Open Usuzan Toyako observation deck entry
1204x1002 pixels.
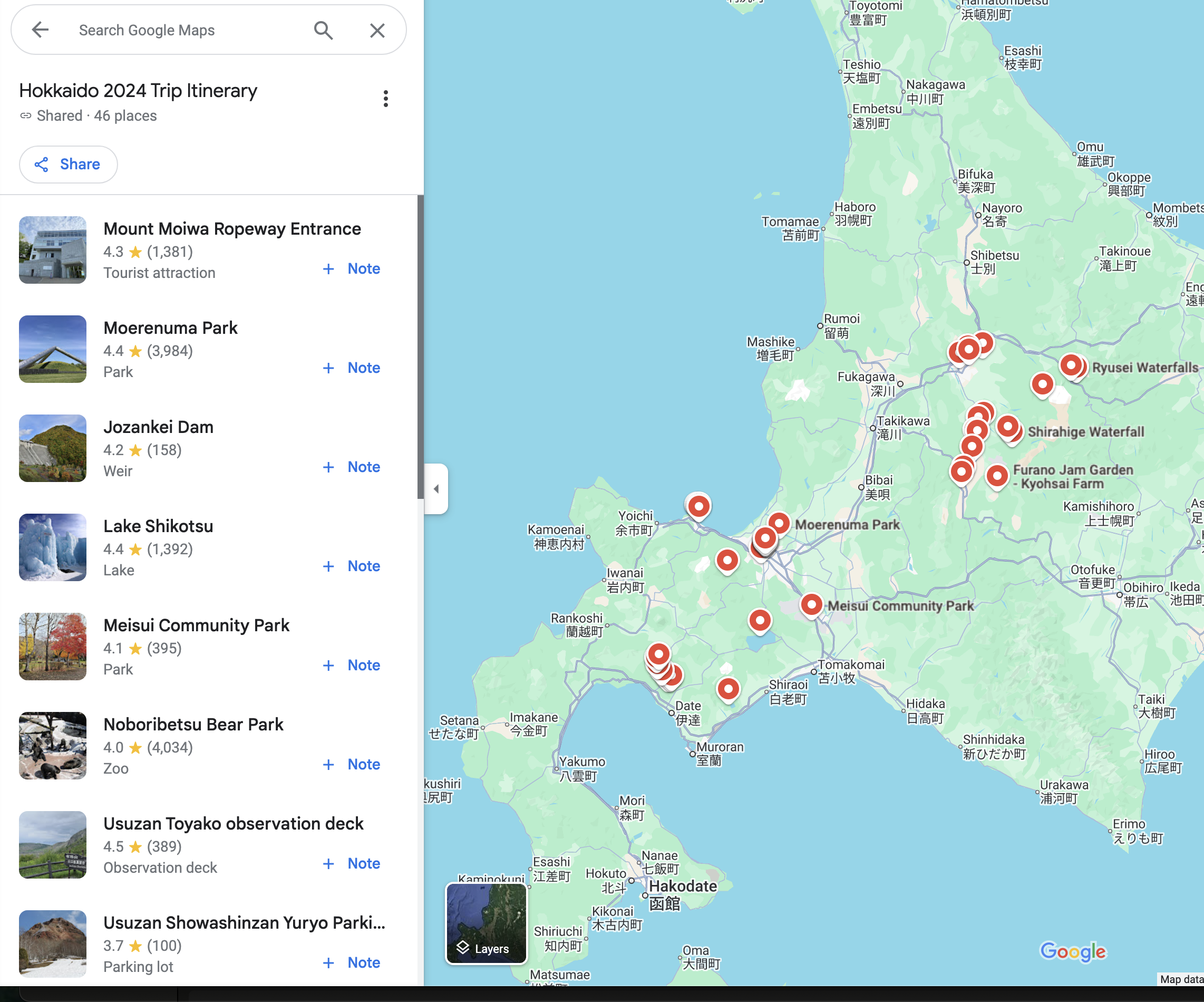(x=233, y=824)
